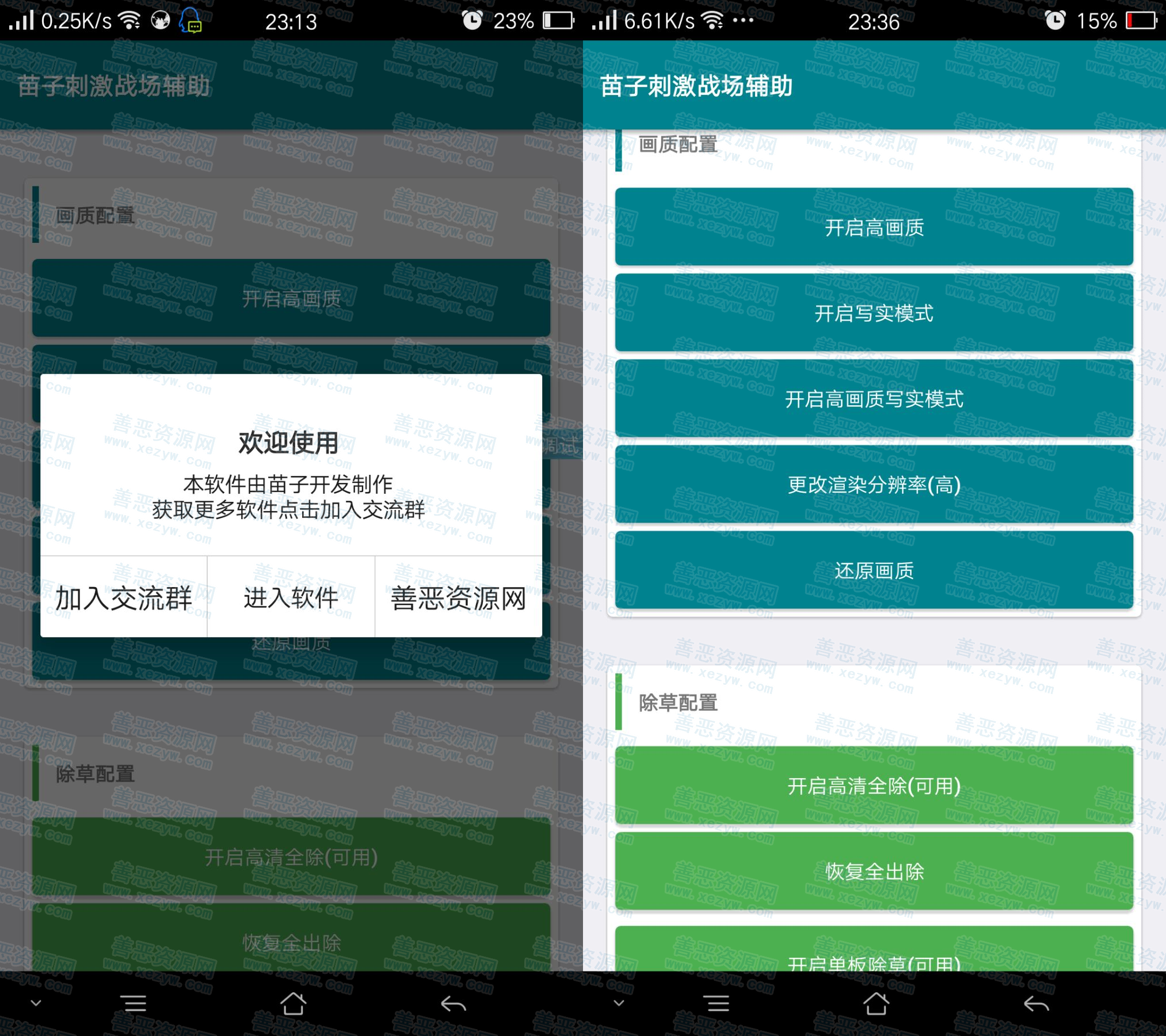Tap back arrow on left phone navbar
This screenshot has height=1036, width=1166.
[453, 1004]
